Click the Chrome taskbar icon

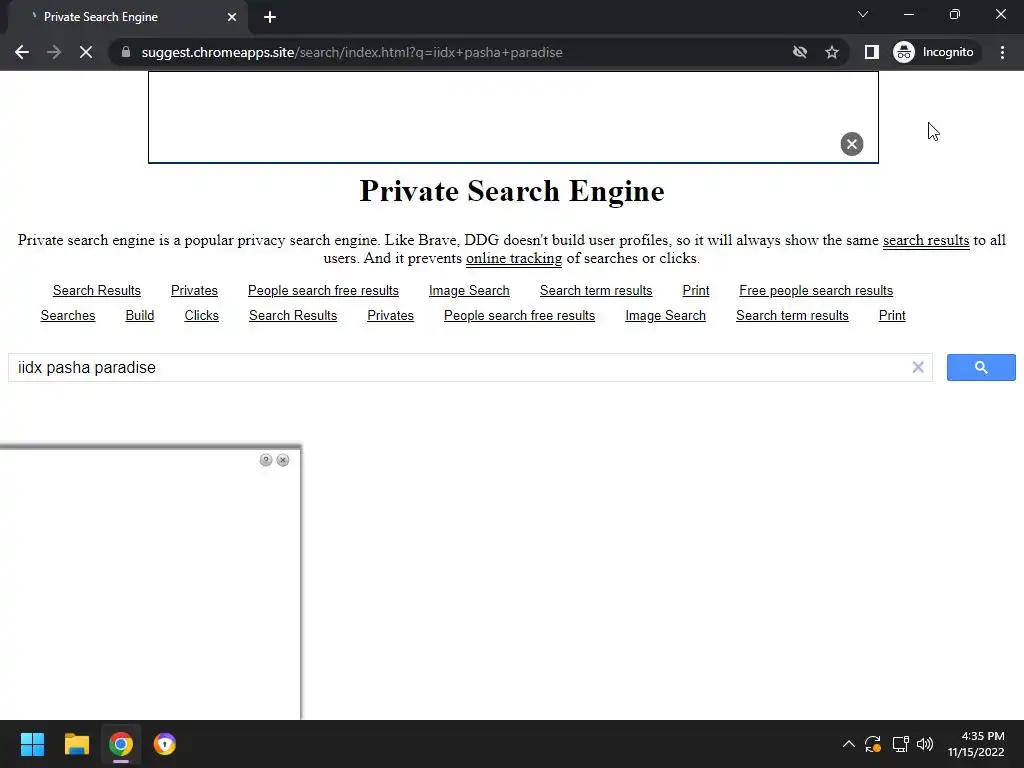pyautogui.click(x=121, y=744)
